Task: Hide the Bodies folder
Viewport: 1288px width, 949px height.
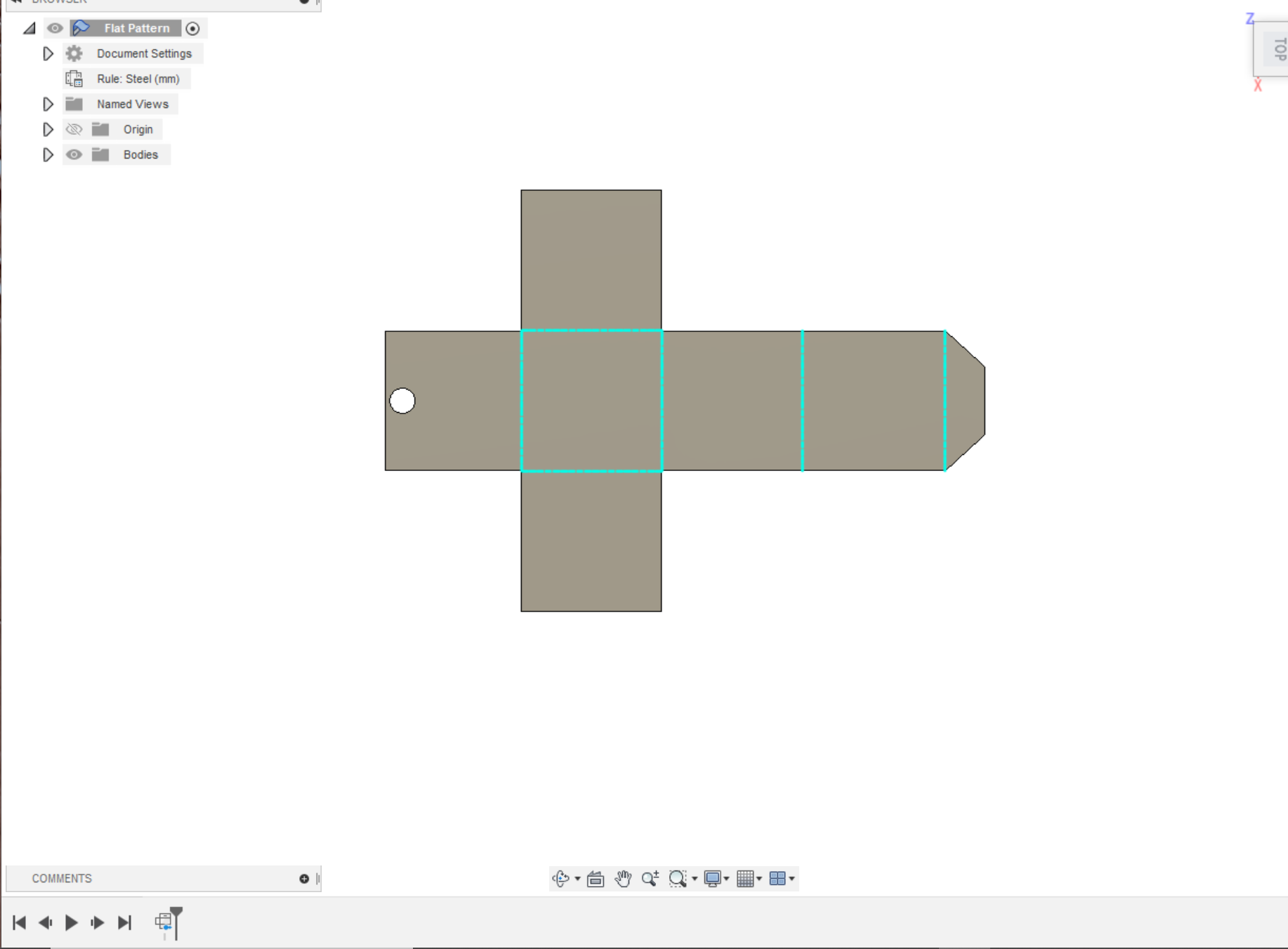Action: pos(74,154)
